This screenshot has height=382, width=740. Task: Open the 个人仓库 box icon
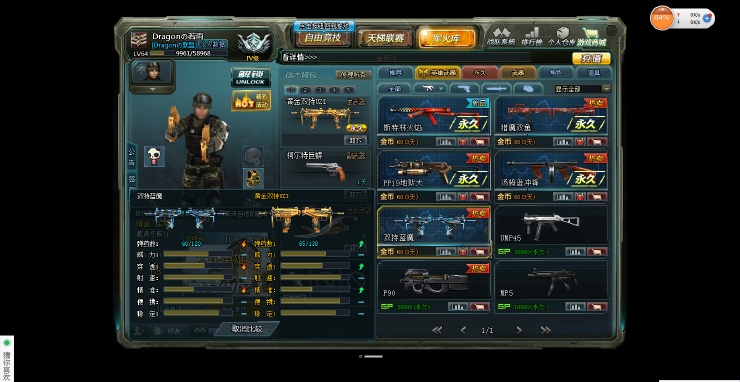click(562, 37)
